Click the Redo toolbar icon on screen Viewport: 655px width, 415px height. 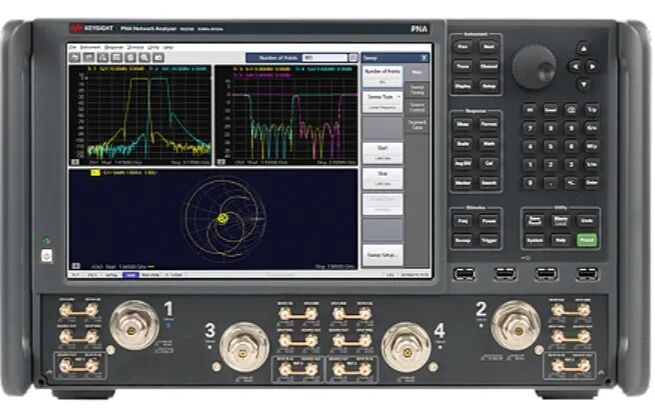pyautogui.click(x=89, y=58)
